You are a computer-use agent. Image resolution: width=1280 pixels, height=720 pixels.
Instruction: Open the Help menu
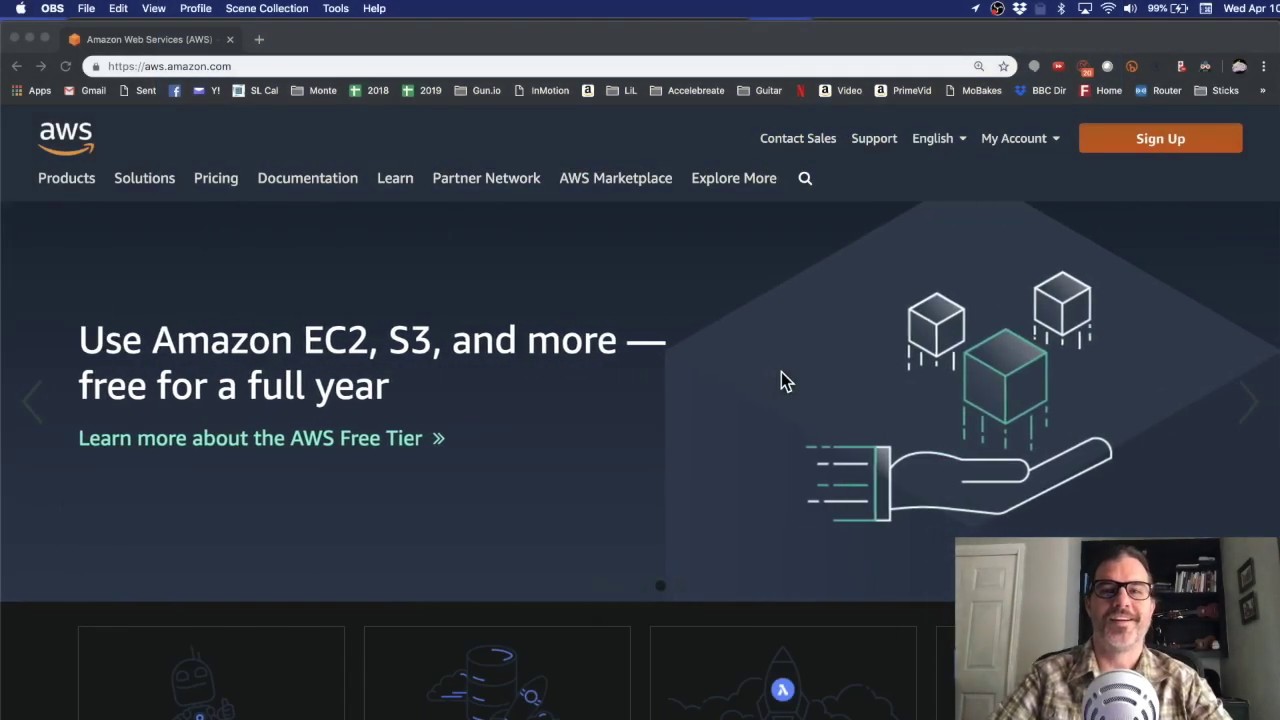click(374, 8)
